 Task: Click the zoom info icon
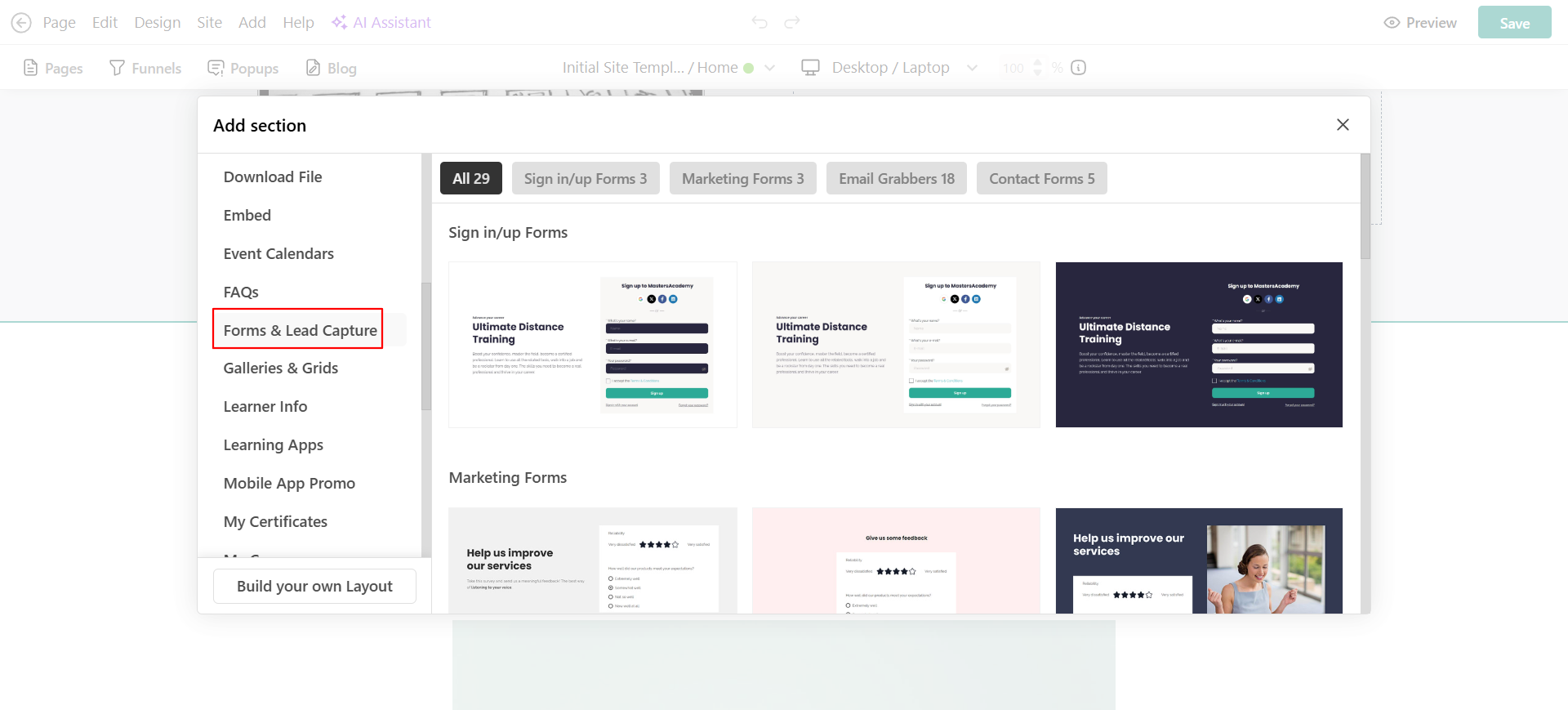point(1078,68)
